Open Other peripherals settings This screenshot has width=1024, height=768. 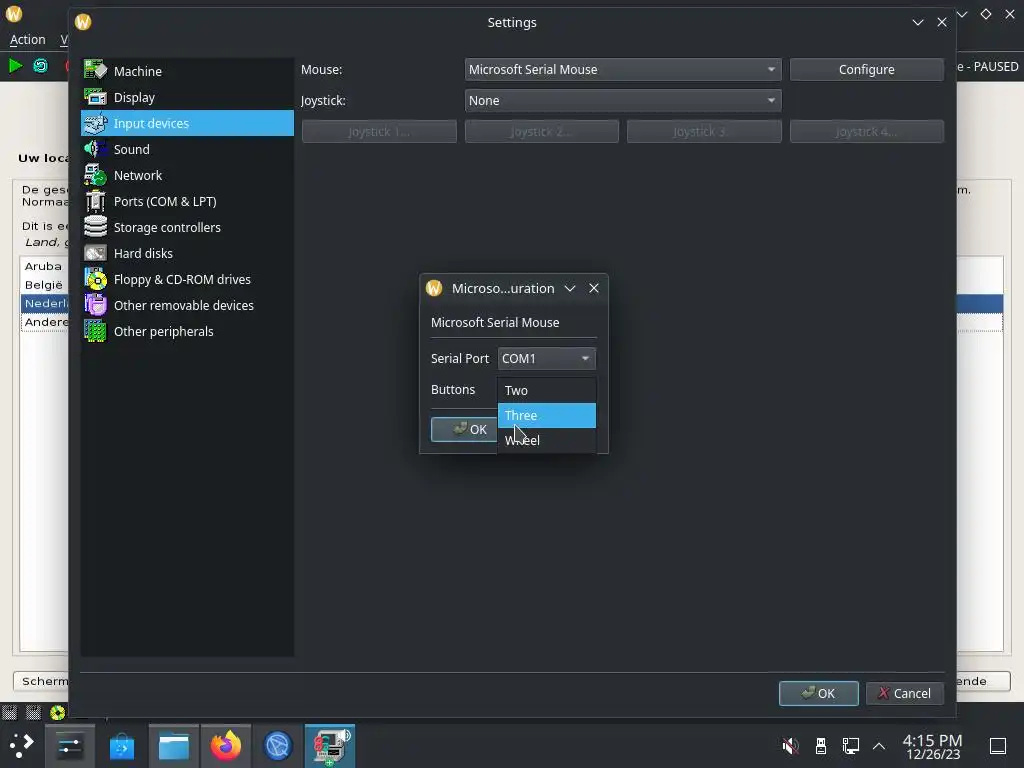click(187, 332)
